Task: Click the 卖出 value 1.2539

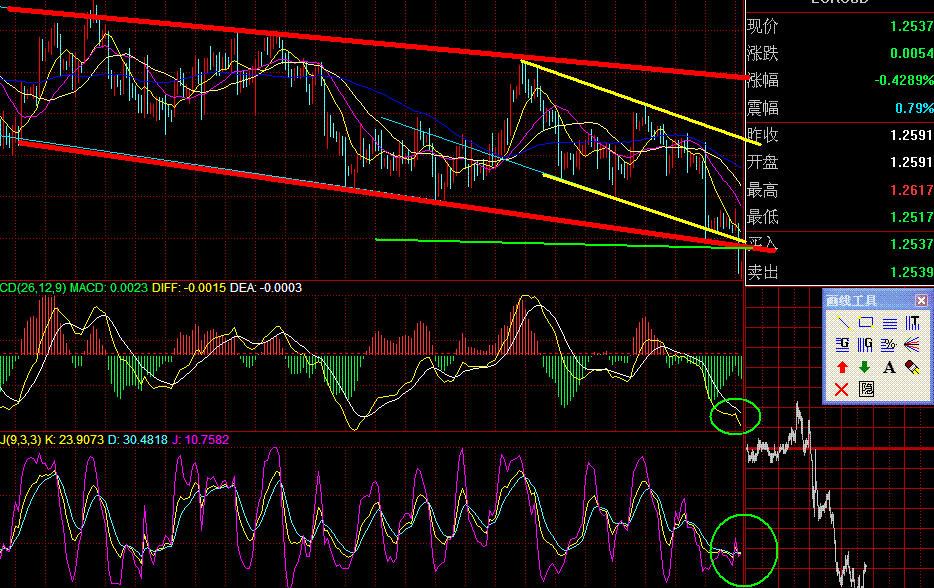Action: tap(911, 272)
